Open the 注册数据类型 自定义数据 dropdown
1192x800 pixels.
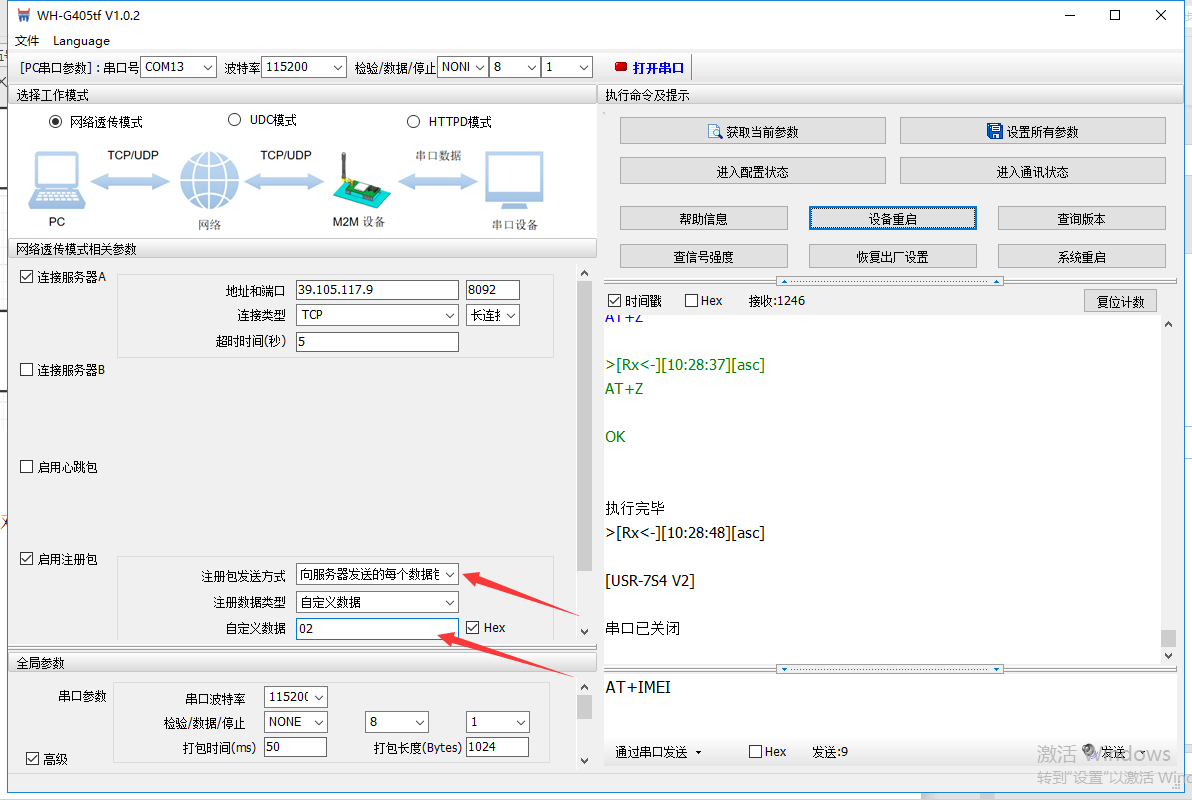[377, 602]
